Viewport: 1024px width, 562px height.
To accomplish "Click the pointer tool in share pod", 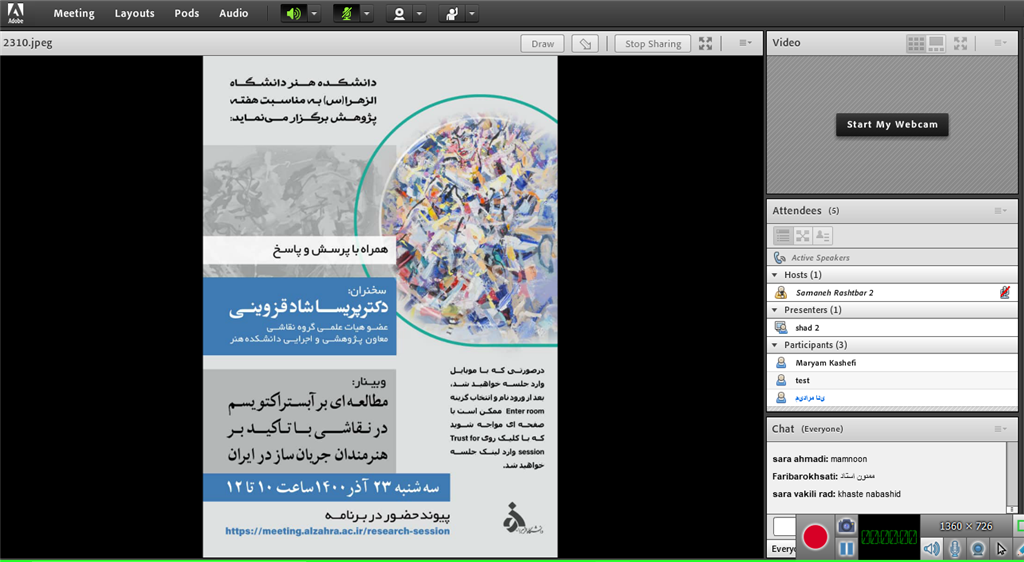I will click(x=585, y=44).
